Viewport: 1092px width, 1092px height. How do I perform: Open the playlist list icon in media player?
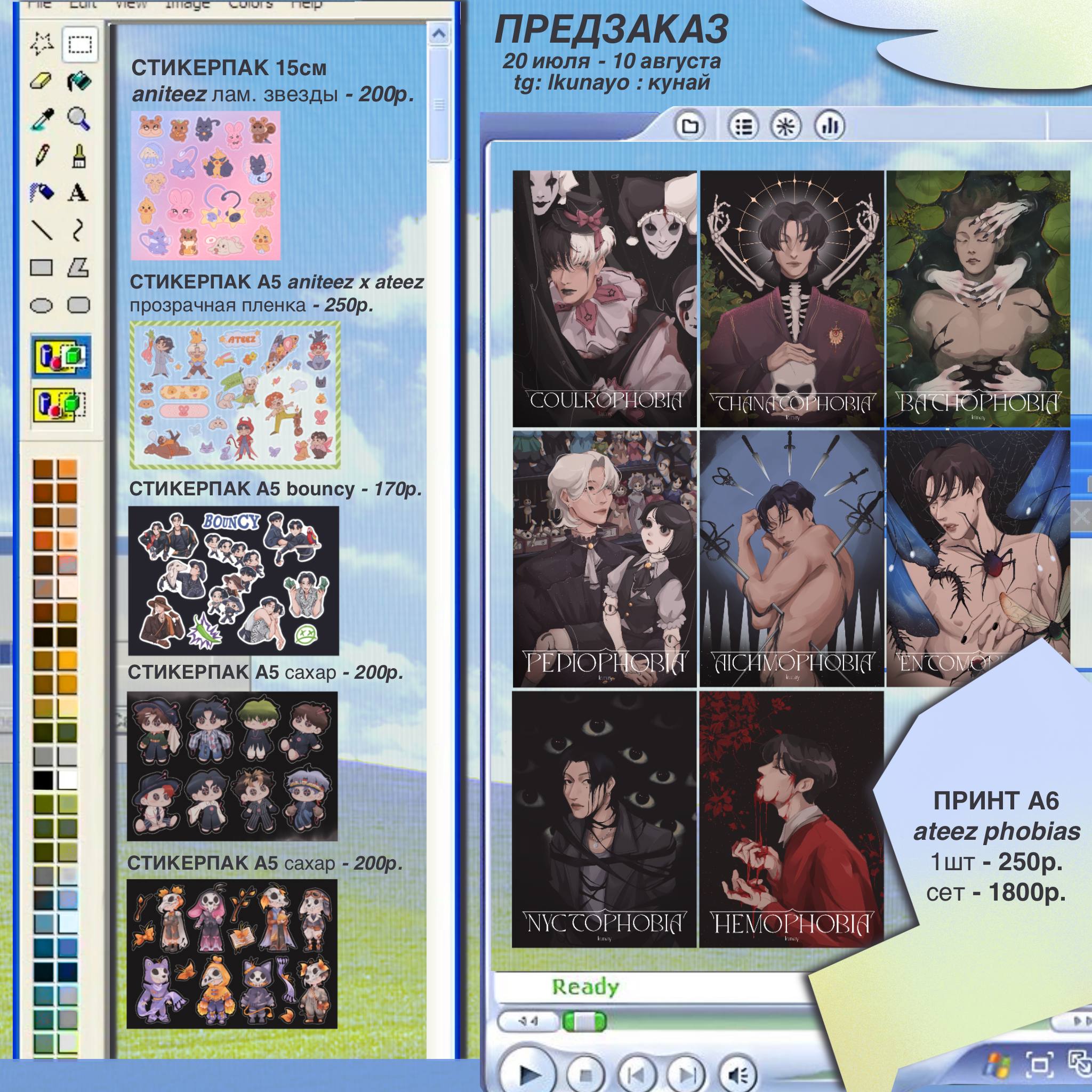tap(743, 125)
